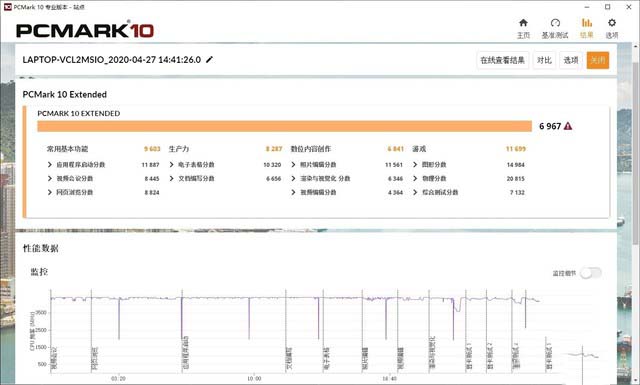This screenshot has height=385, width=640.
Task: Click the 在线查看结果 button
Action: tap(502, 60)
